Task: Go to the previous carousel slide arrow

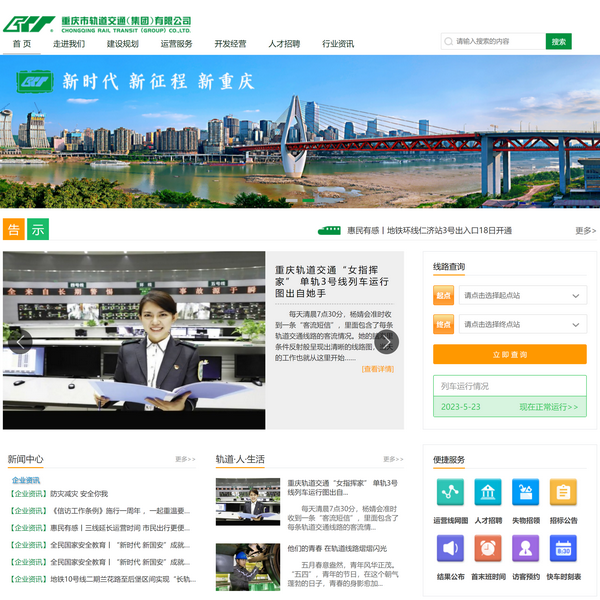Action: click(x=19, y=342)
